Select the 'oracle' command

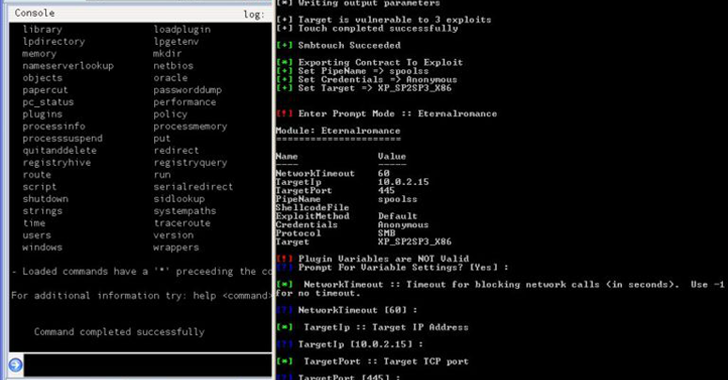pyautogui.click(x=170, y=78)
